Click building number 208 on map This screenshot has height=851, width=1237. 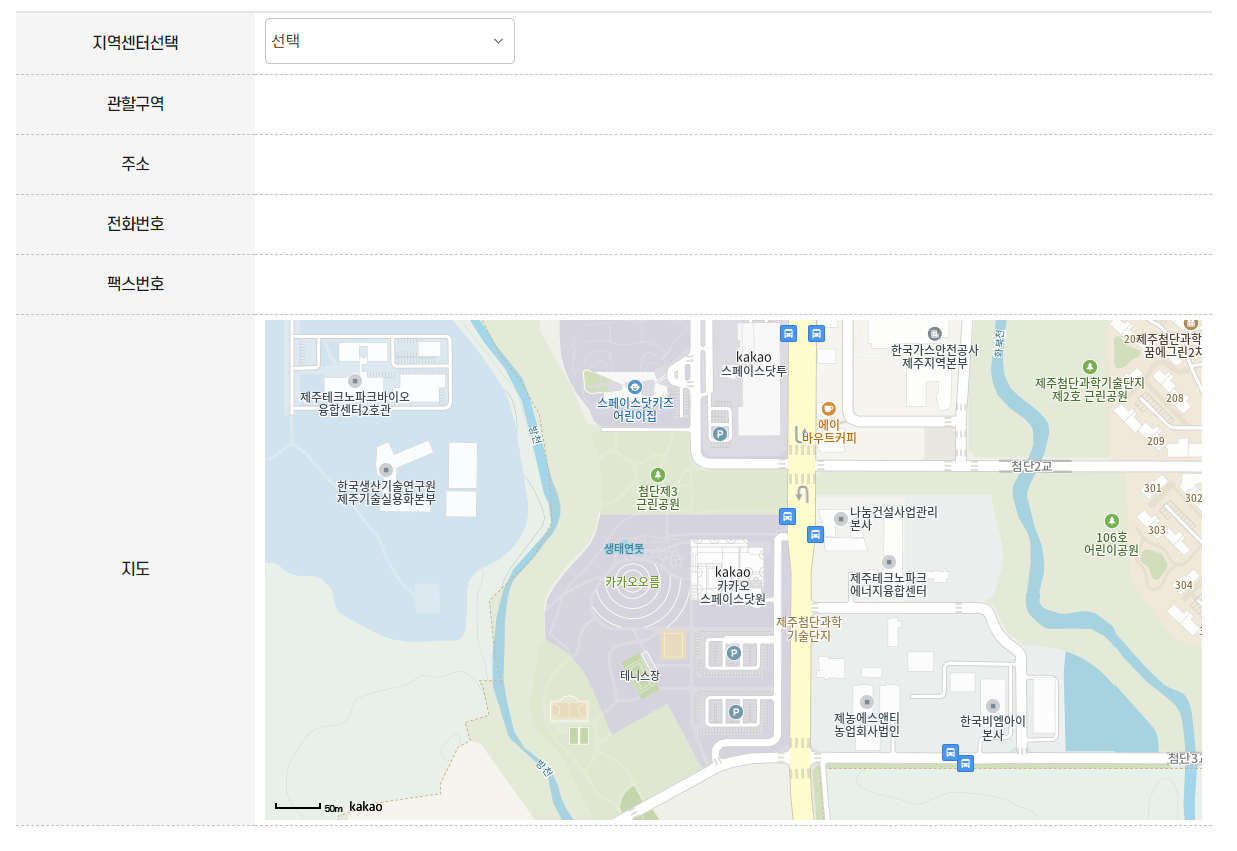pos(1175,398)
